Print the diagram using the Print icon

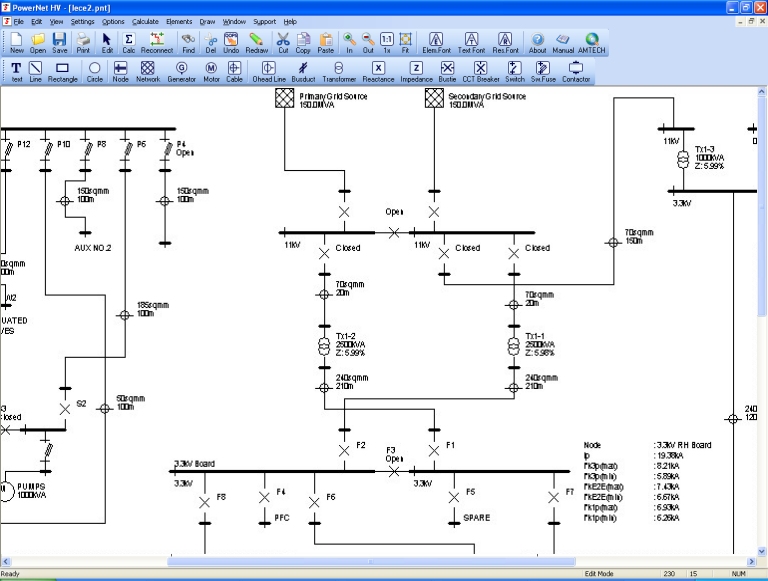[83, 43]
